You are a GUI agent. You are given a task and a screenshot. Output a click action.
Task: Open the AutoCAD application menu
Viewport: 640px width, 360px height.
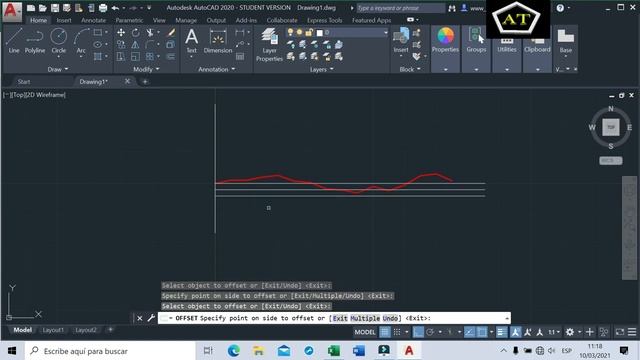click(x=11, y=11)
